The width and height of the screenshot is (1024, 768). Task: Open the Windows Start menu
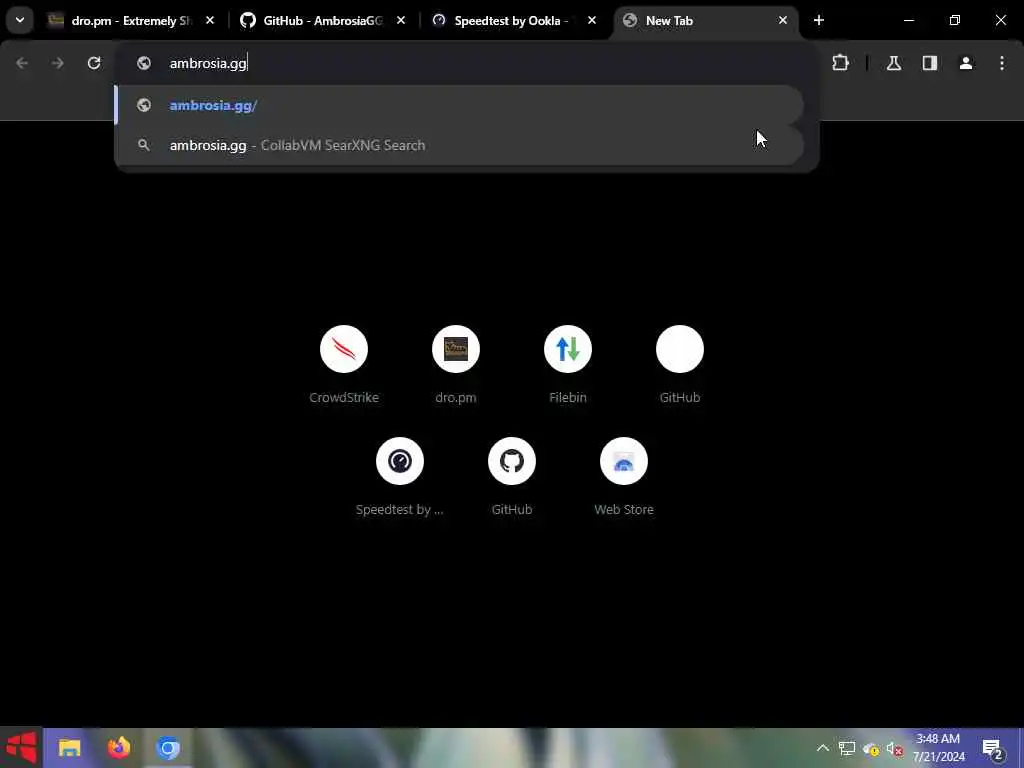pyautogui.click(x=22, y=748)
